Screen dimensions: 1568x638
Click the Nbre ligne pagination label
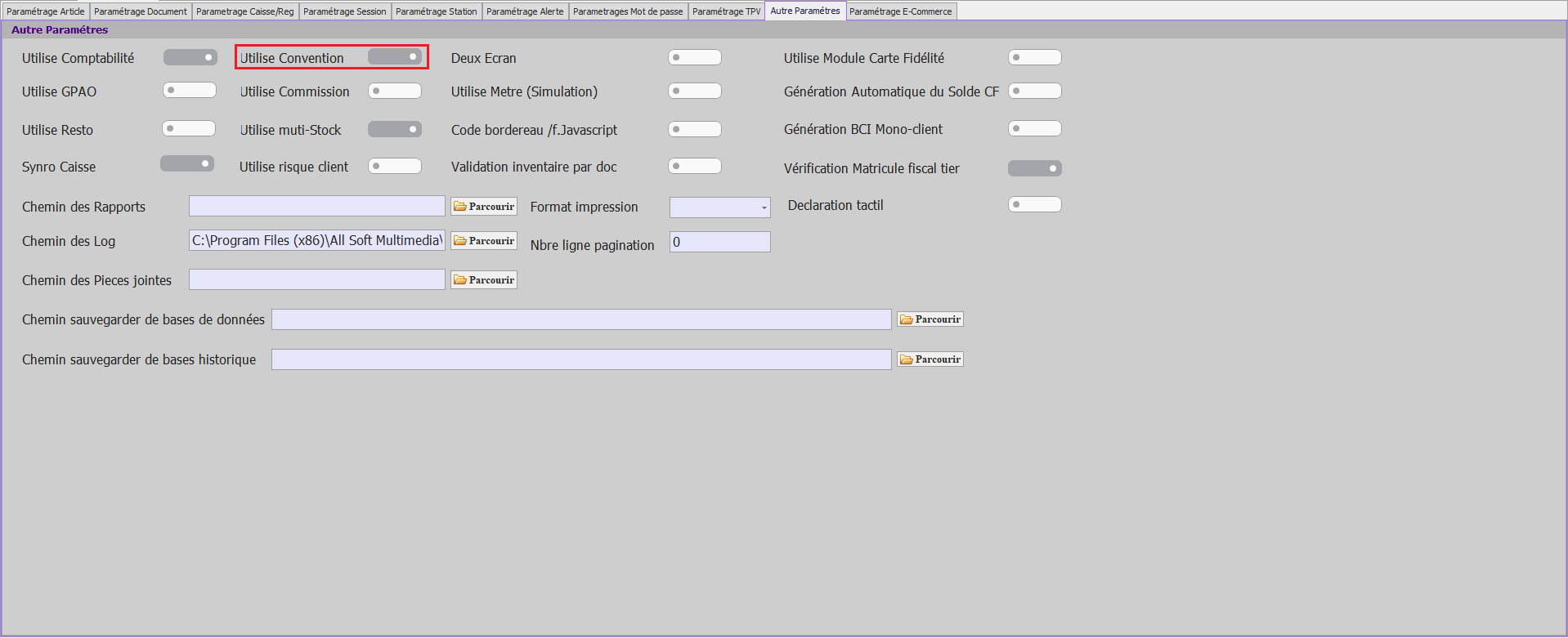click(593, 245)
